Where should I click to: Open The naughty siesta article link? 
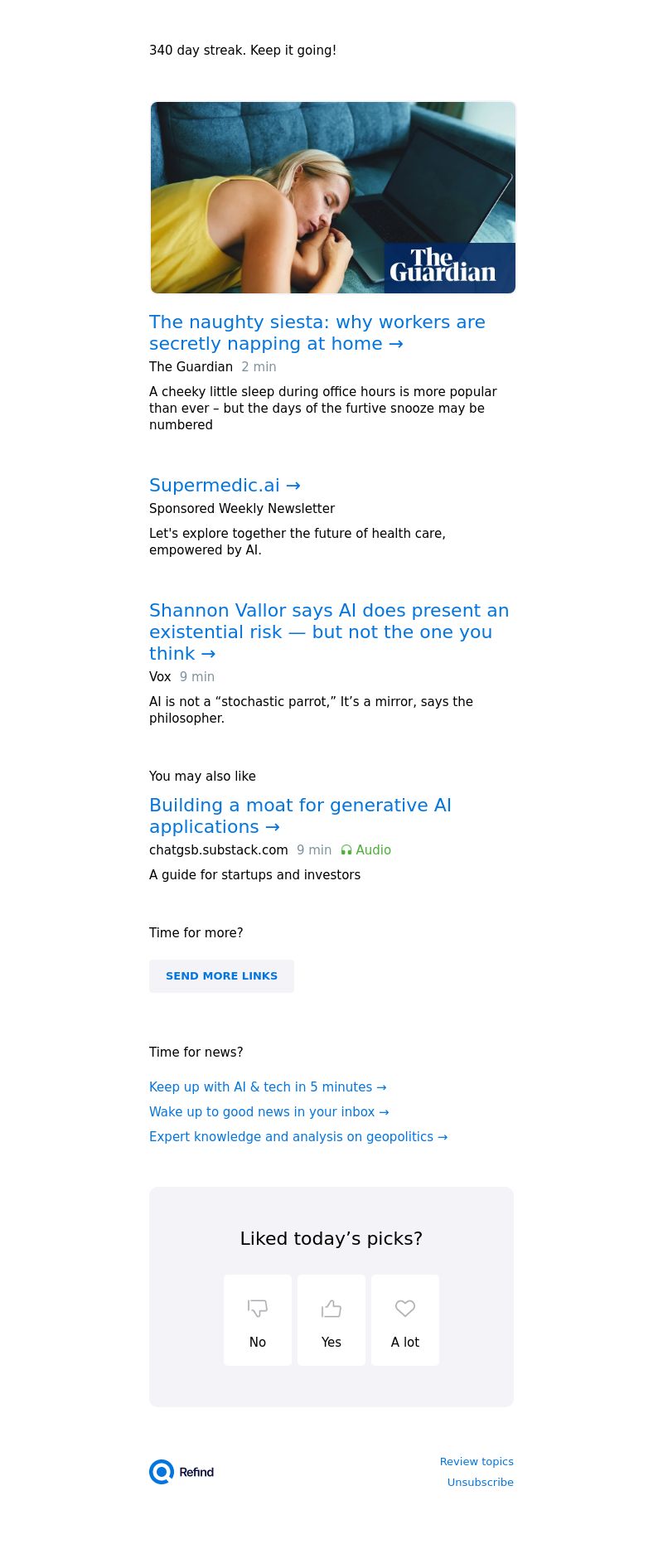click(x=317, y=333)
